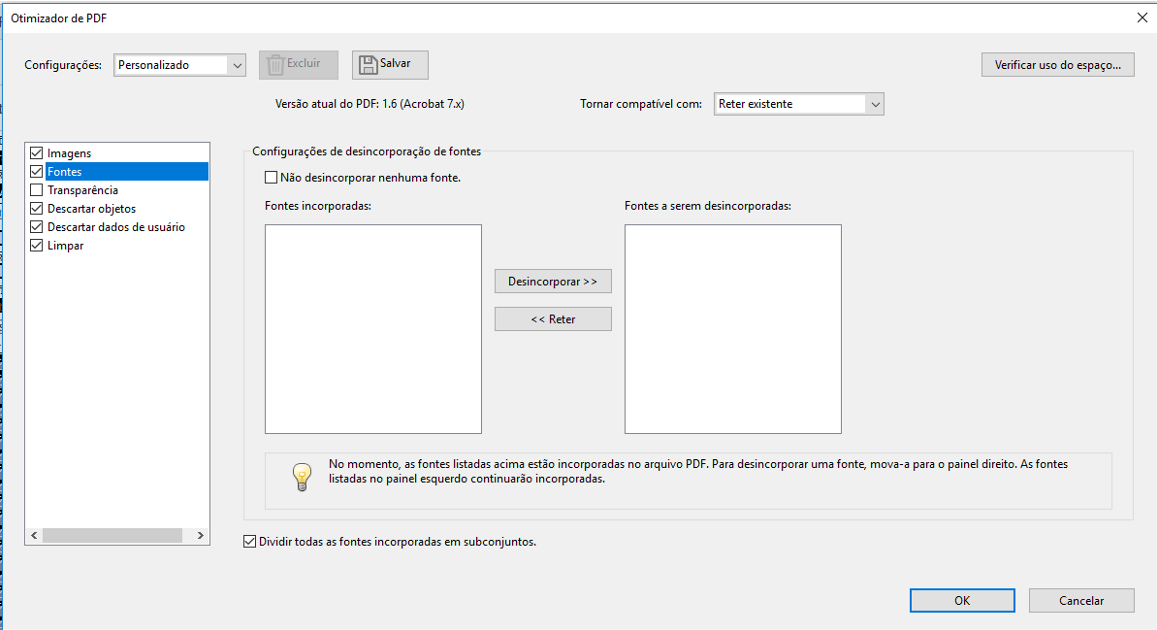Select the Limpar panel item
Screen dimensions: 1157x630
(66, 246)
